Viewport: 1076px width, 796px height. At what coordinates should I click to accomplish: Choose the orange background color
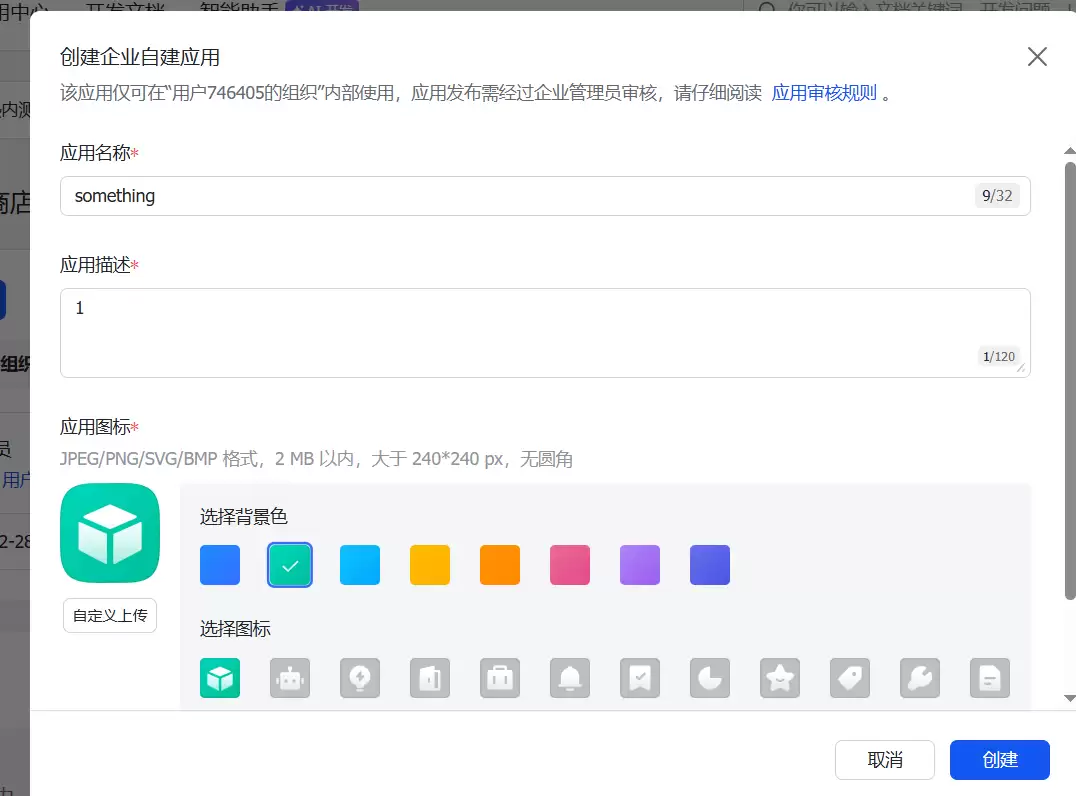point(500,565)
